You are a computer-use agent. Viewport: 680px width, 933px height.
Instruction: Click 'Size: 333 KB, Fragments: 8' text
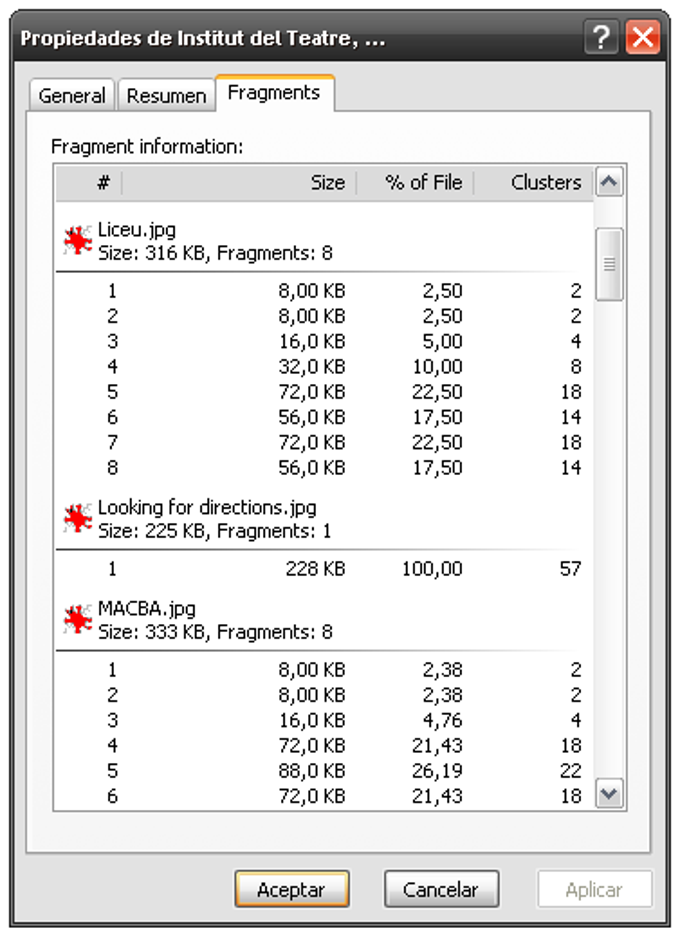[215, 632]
